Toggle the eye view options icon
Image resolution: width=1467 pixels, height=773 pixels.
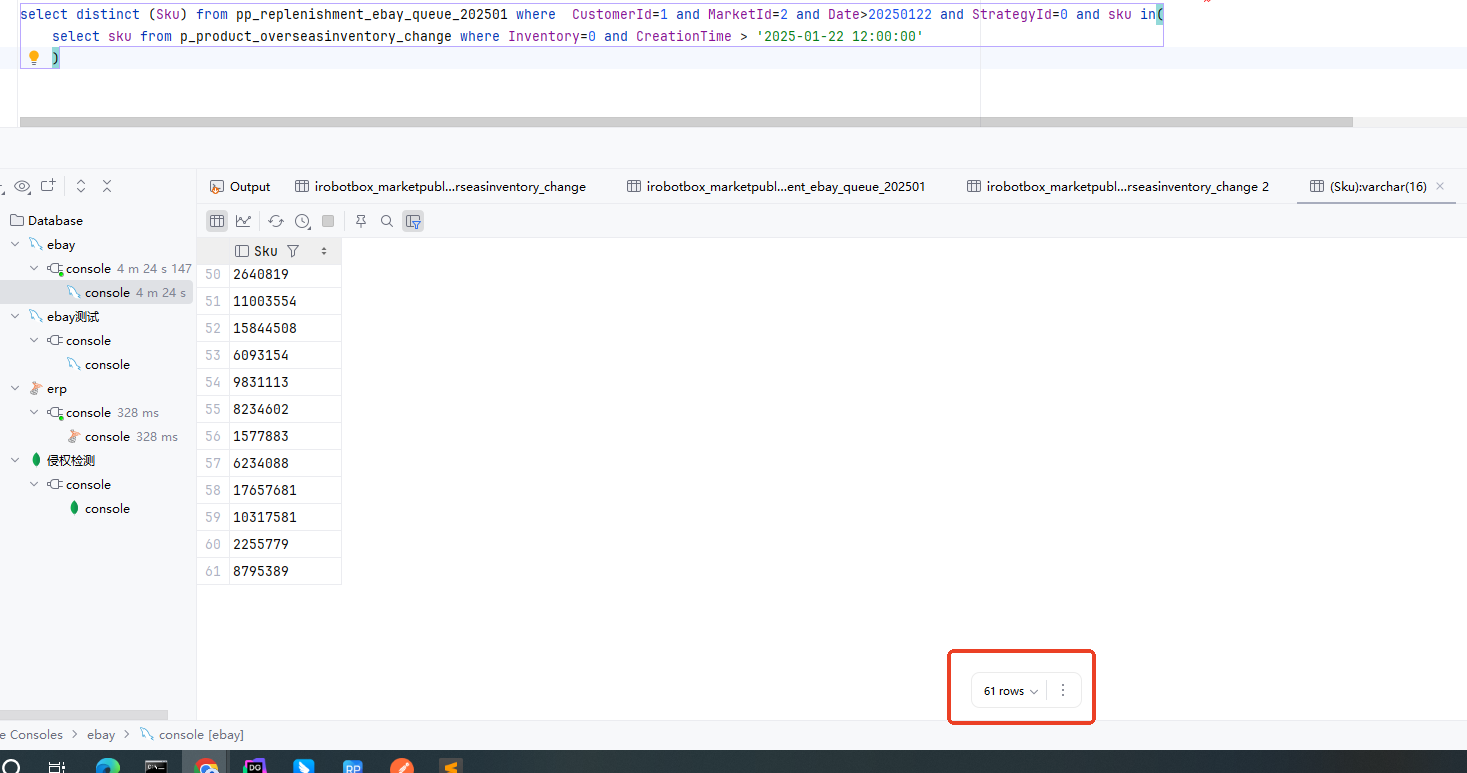22,186
